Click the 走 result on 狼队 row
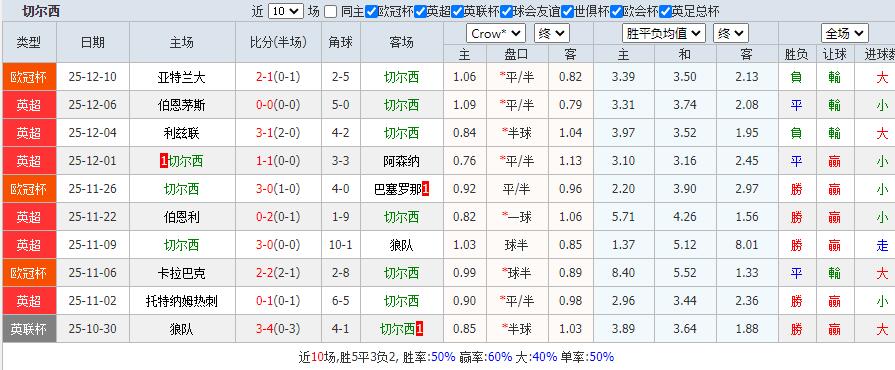The width and height of the screenshot is (895, 370). pyautogui.click(x=882, y=245)
